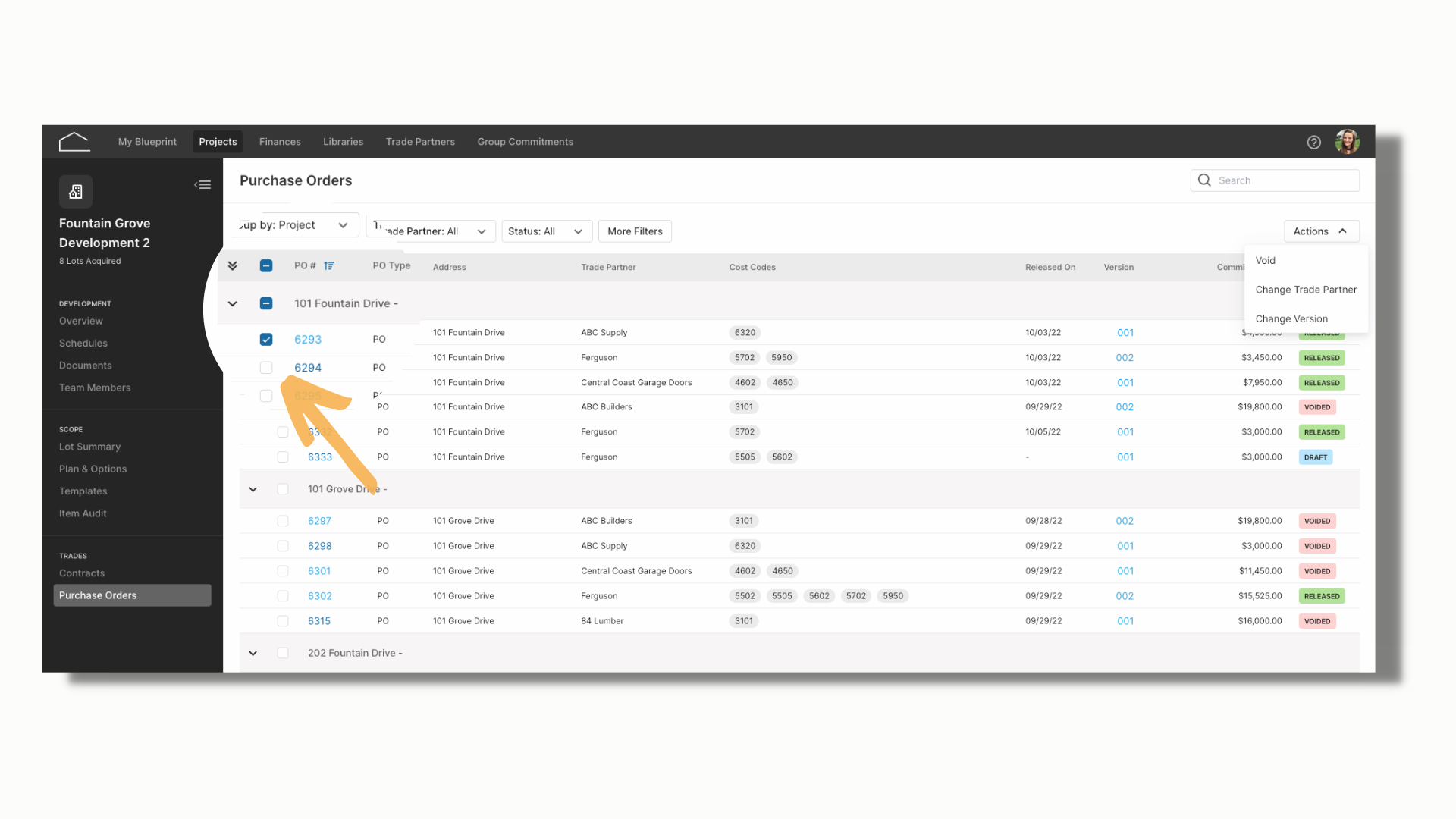Uncheck the PO 6293 checkbox
Screen dimensions: 1456x819
point(266,340)
